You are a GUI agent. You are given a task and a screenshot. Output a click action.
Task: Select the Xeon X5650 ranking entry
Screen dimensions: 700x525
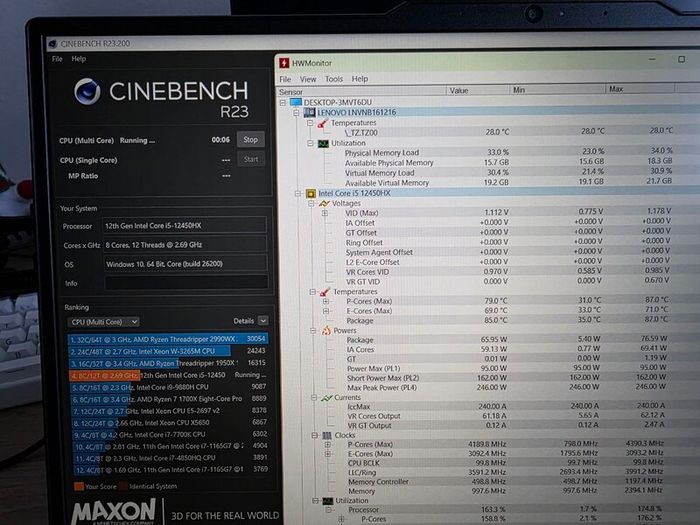coord(171,423)
